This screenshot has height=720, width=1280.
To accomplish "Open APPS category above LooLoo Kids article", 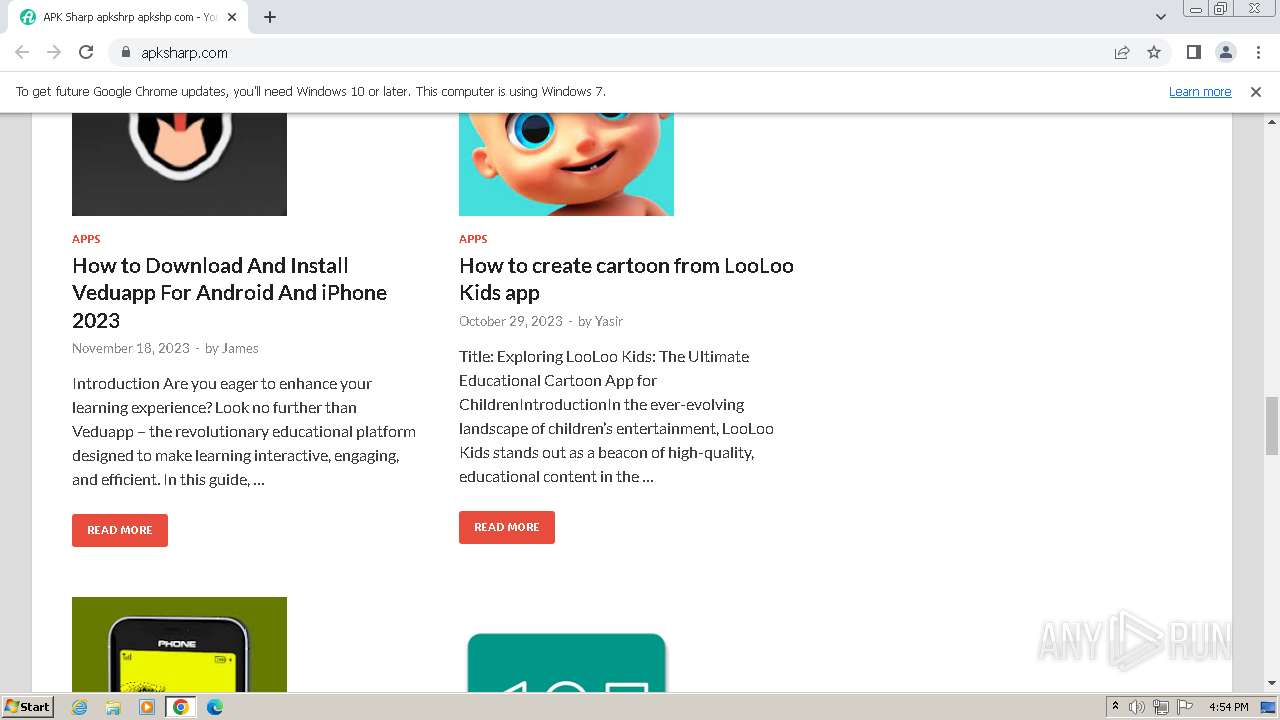I will point(473,239).
